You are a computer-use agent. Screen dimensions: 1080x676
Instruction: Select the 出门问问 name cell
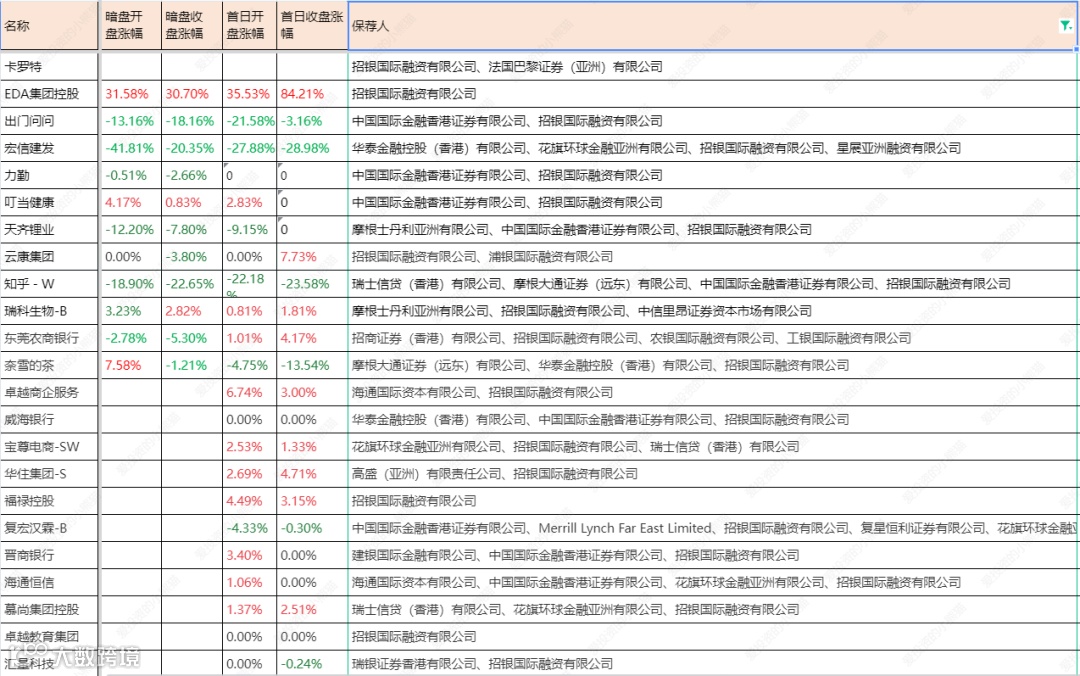tap(50, 121)
